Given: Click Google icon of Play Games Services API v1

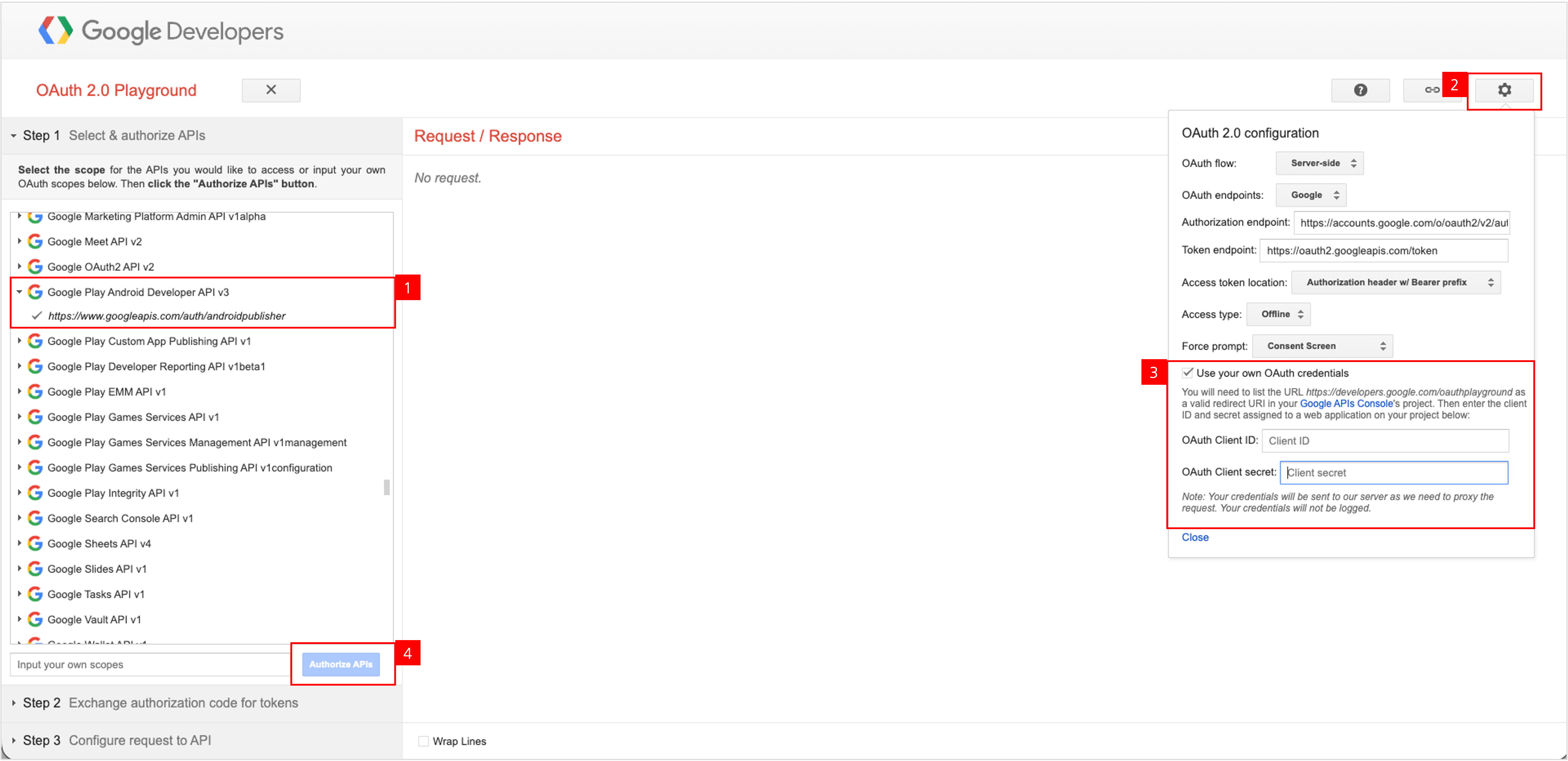Looking at the screenshot, I should [35, 417].
